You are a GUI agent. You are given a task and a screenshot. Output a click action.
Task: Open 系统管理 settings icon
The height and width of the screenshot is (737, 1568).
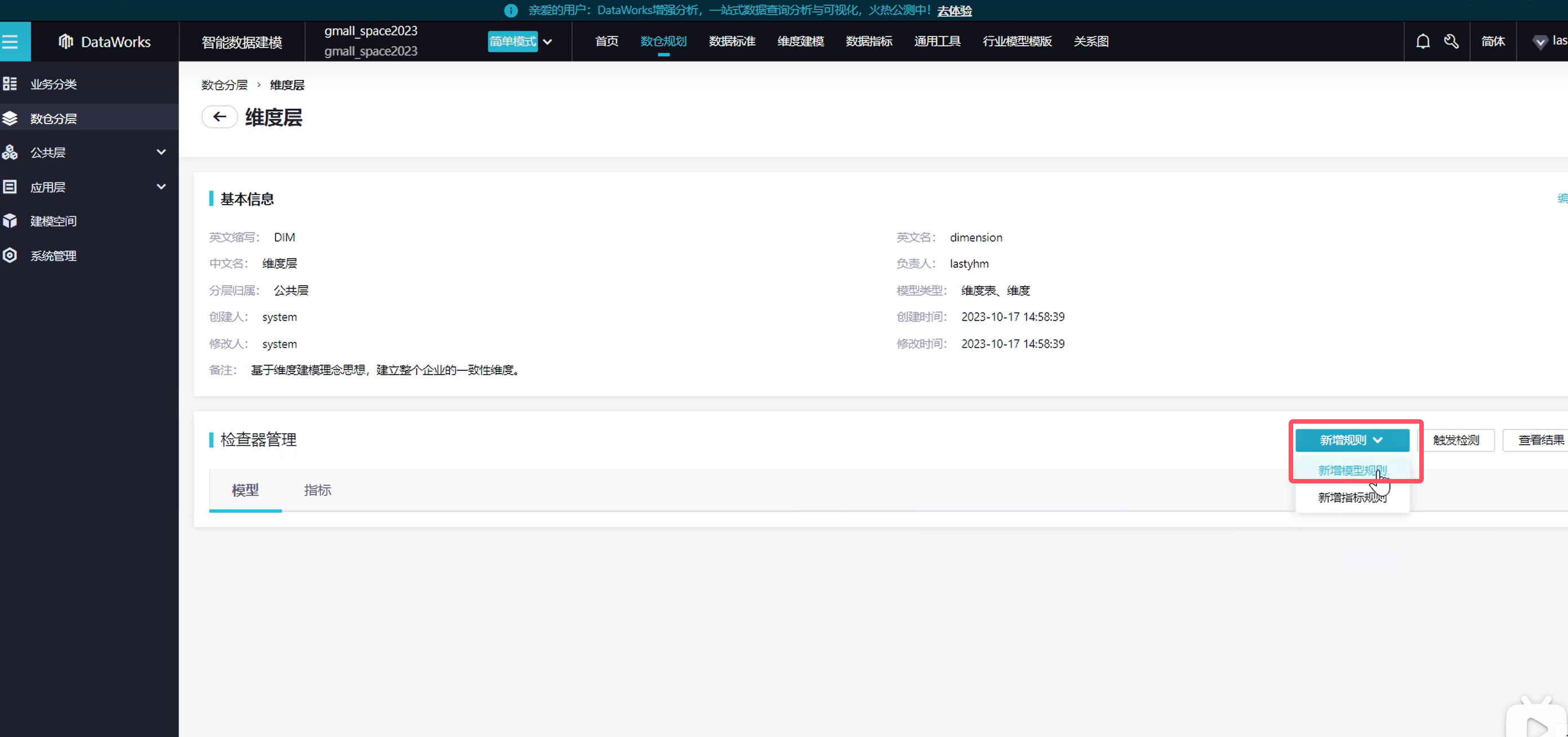tap(10, 256)
